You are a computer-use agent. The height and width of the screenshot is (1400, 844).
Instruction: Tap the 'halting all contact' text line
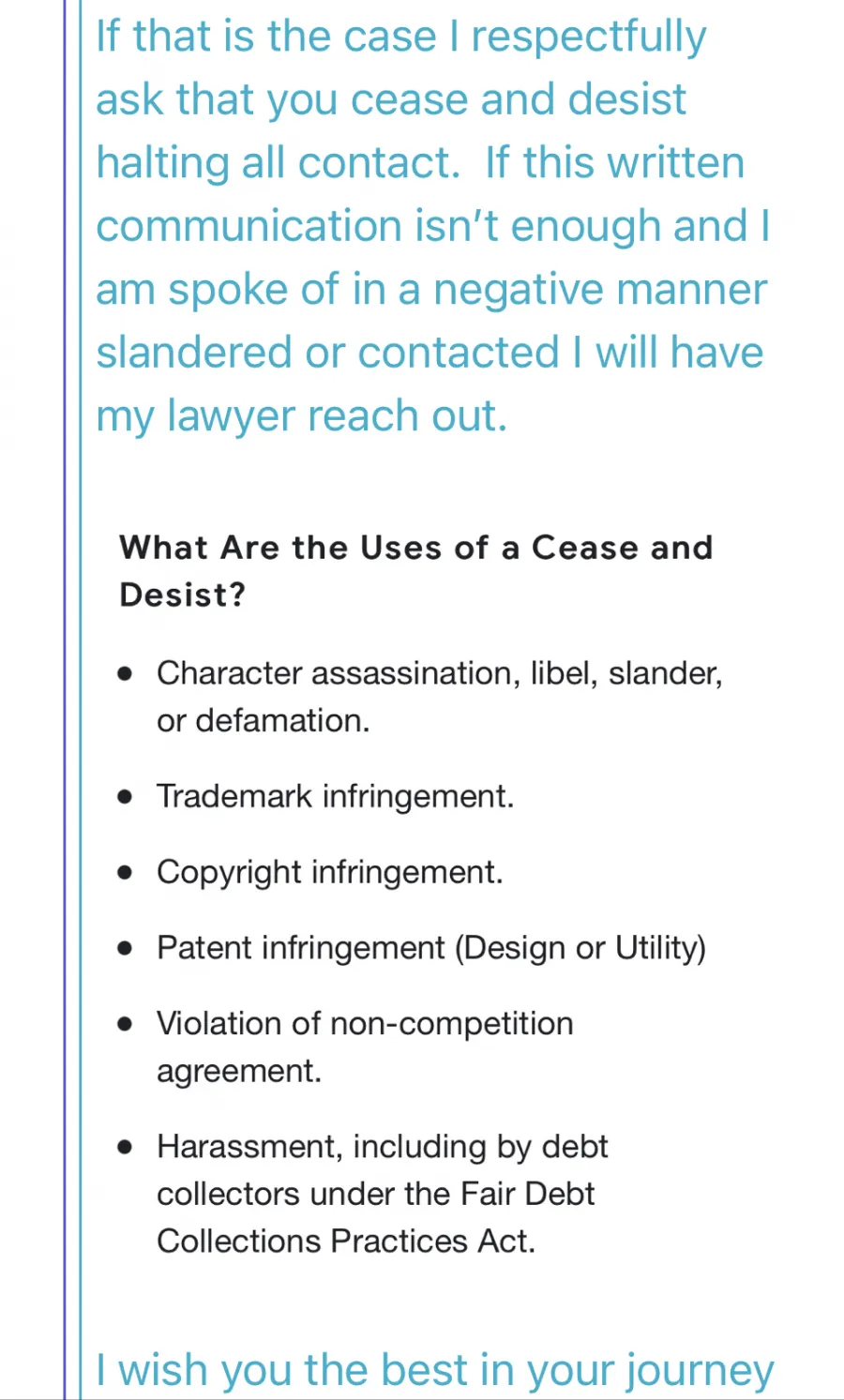[420, 163]
